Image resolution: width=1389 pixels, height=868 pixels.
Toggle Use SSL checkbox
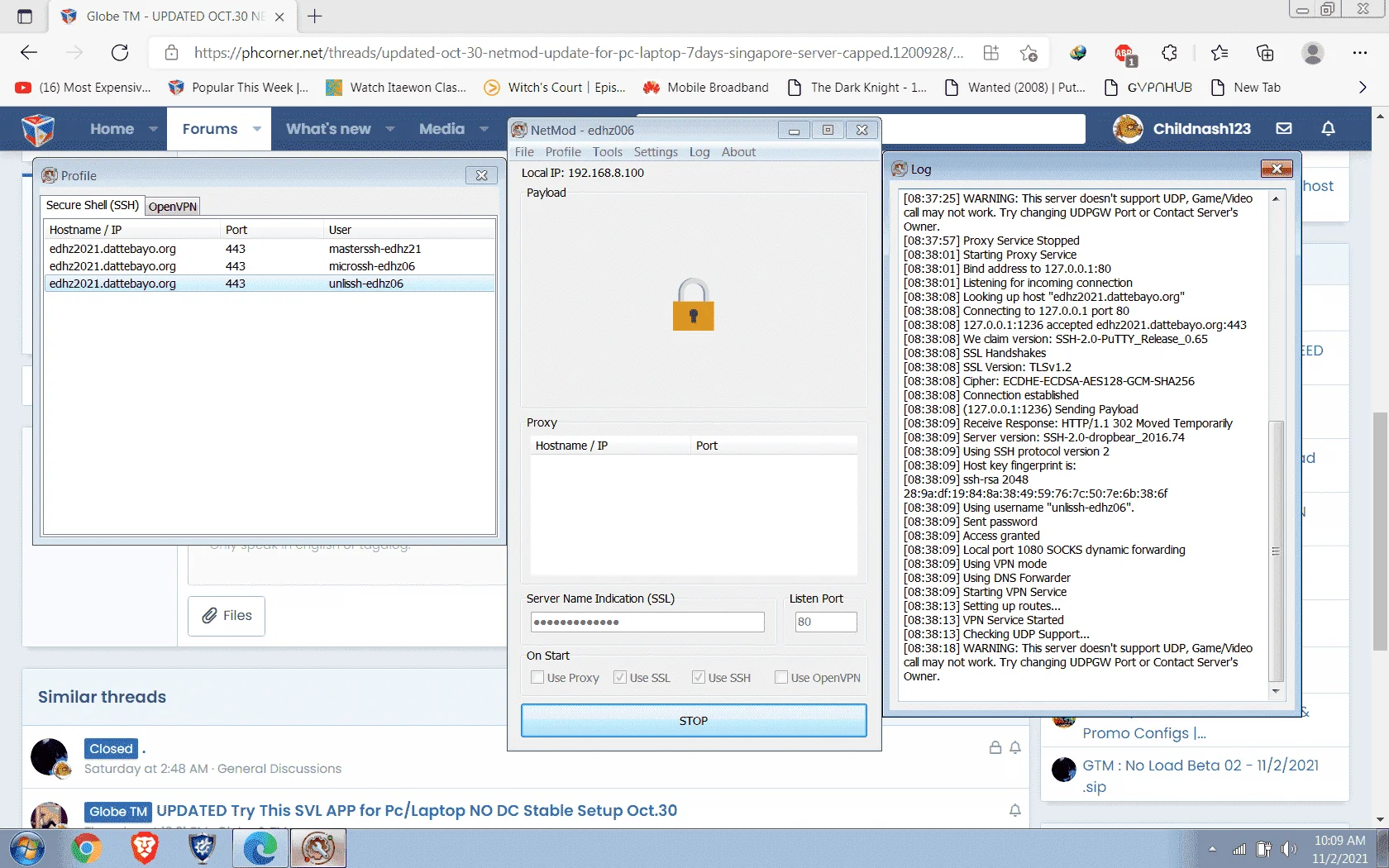pos(620,677)
